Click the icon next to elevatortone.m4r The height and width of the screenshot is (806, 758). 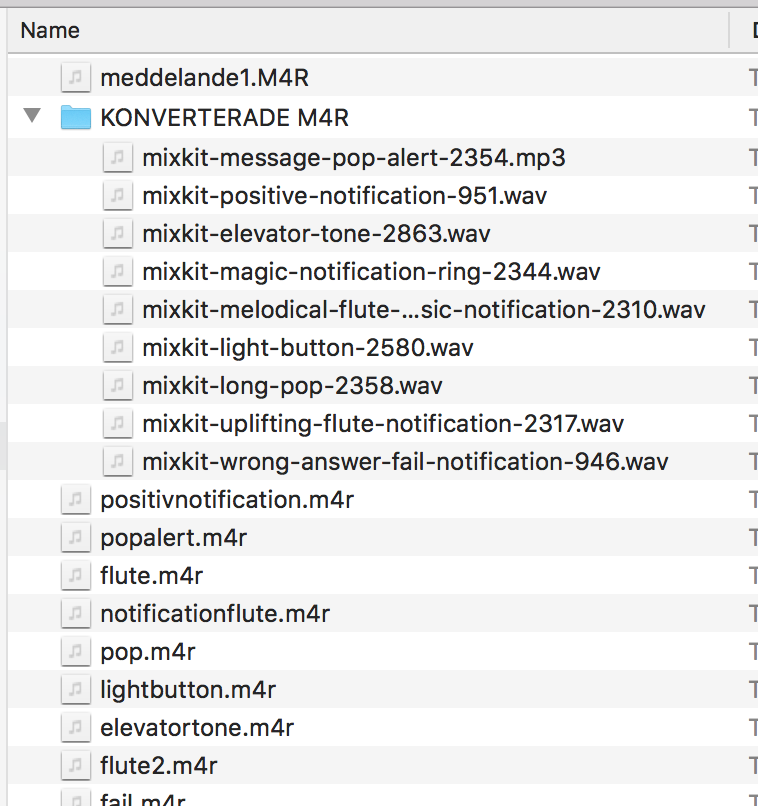coord(75,727)
